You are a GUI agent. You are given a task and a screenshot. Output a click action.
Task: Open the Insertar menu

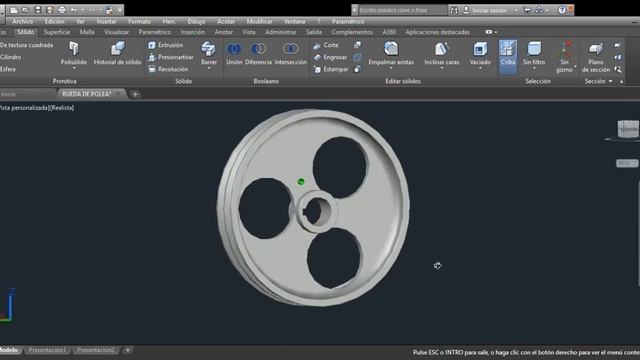tap(107, 21)
